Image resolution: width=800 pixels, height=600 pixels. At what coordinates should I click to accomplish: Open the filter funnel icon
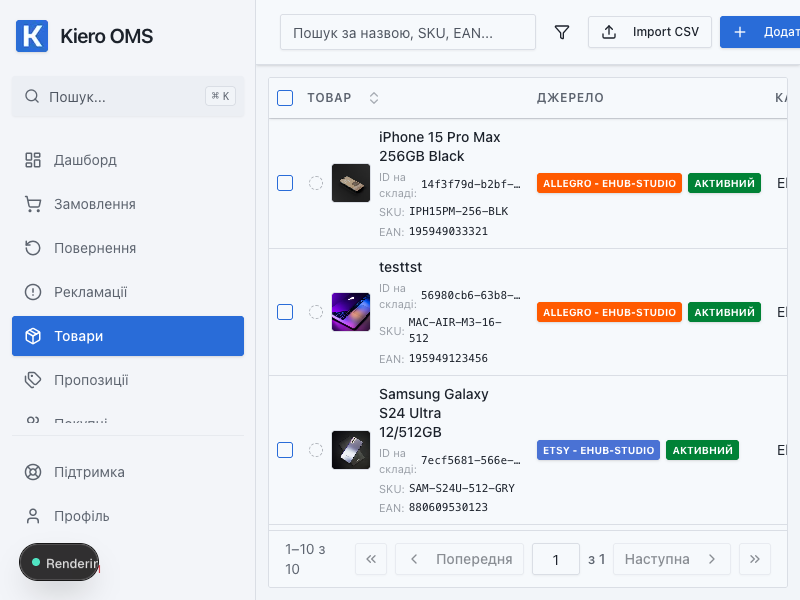pos(562,32)
